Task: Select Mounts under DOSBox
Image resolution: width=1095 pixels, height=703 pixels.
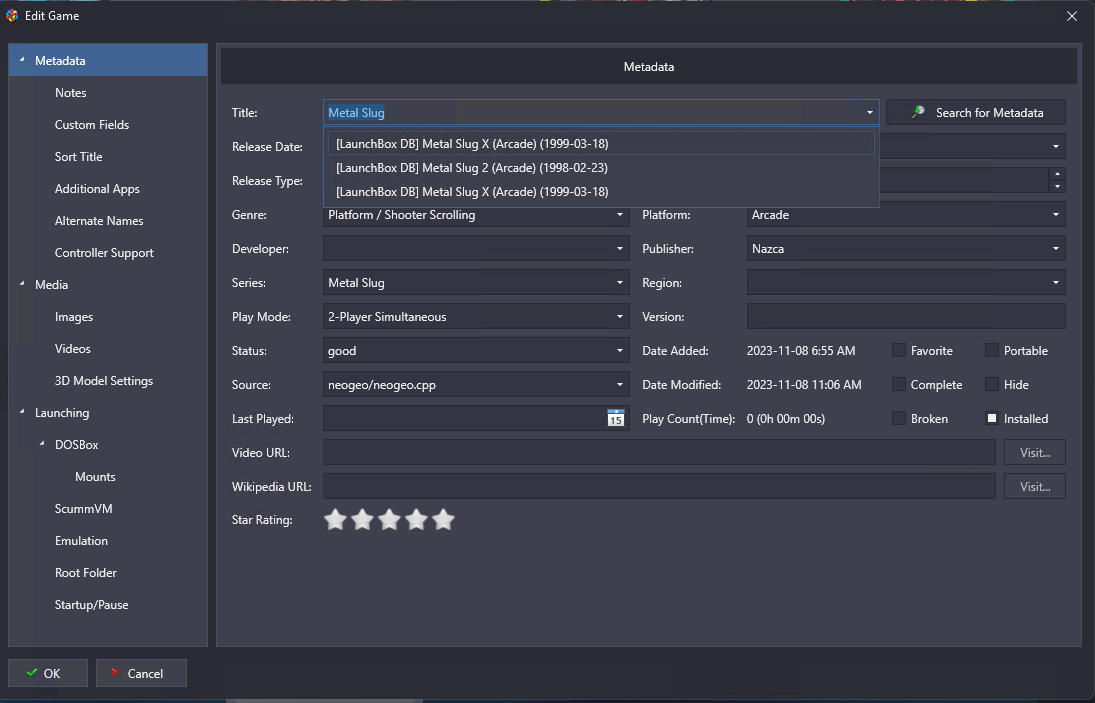Action: [95, 477]
